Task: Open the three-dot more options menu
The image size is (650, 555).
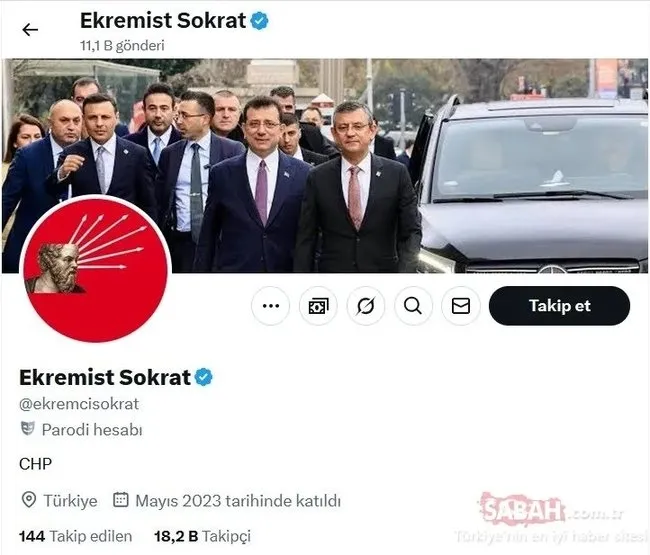Action: [271, 306]
